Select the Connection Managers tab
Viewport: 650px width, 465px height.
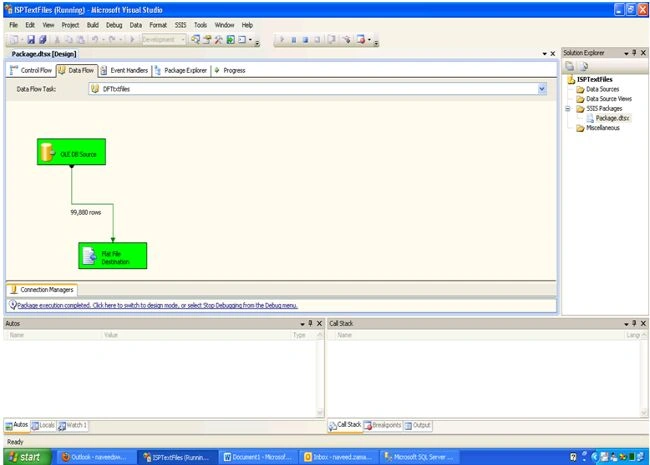click(x=42, y=290)
